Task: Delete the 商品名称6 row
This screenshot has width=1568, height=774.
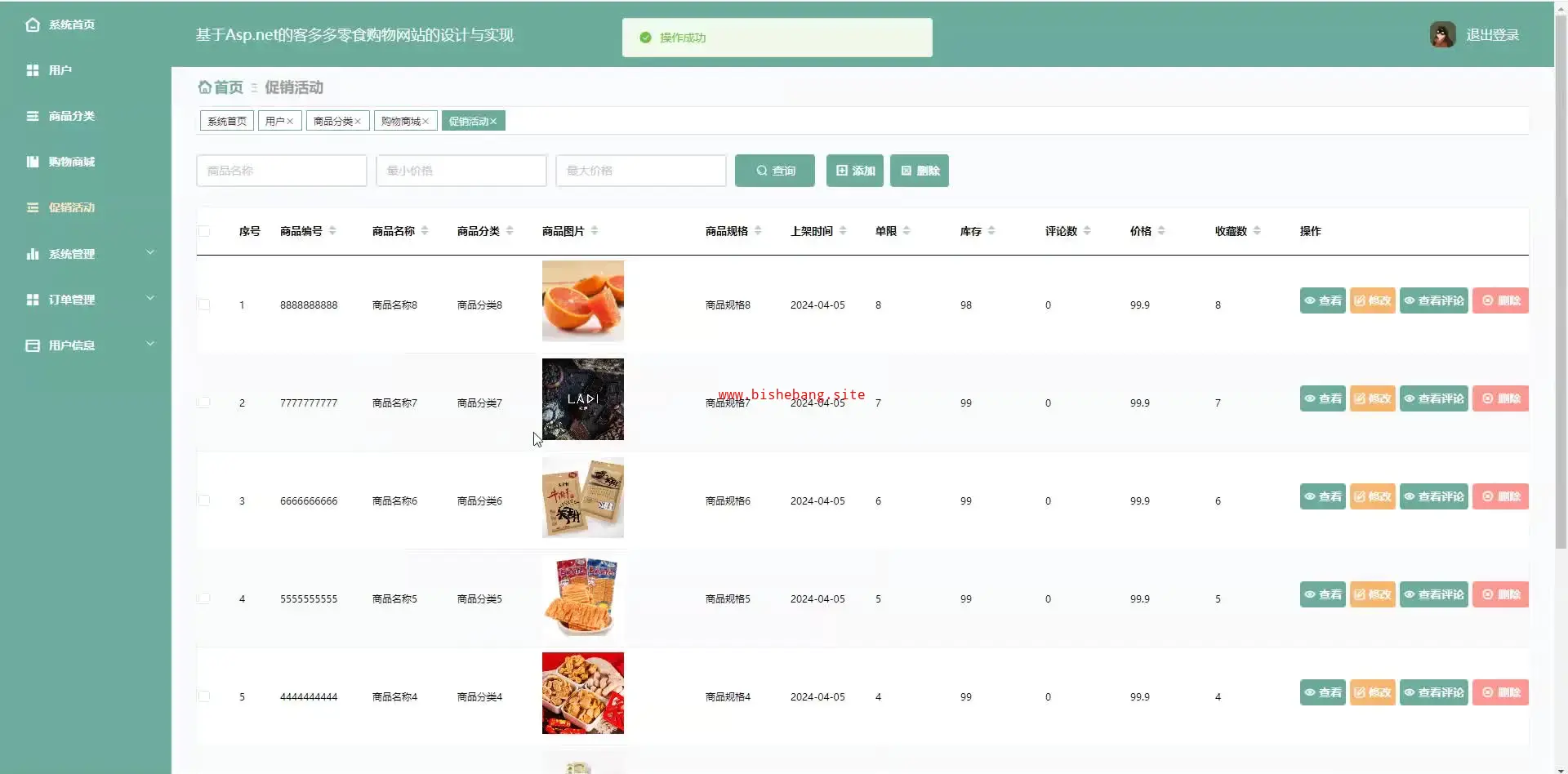Action: point(1501,496)
